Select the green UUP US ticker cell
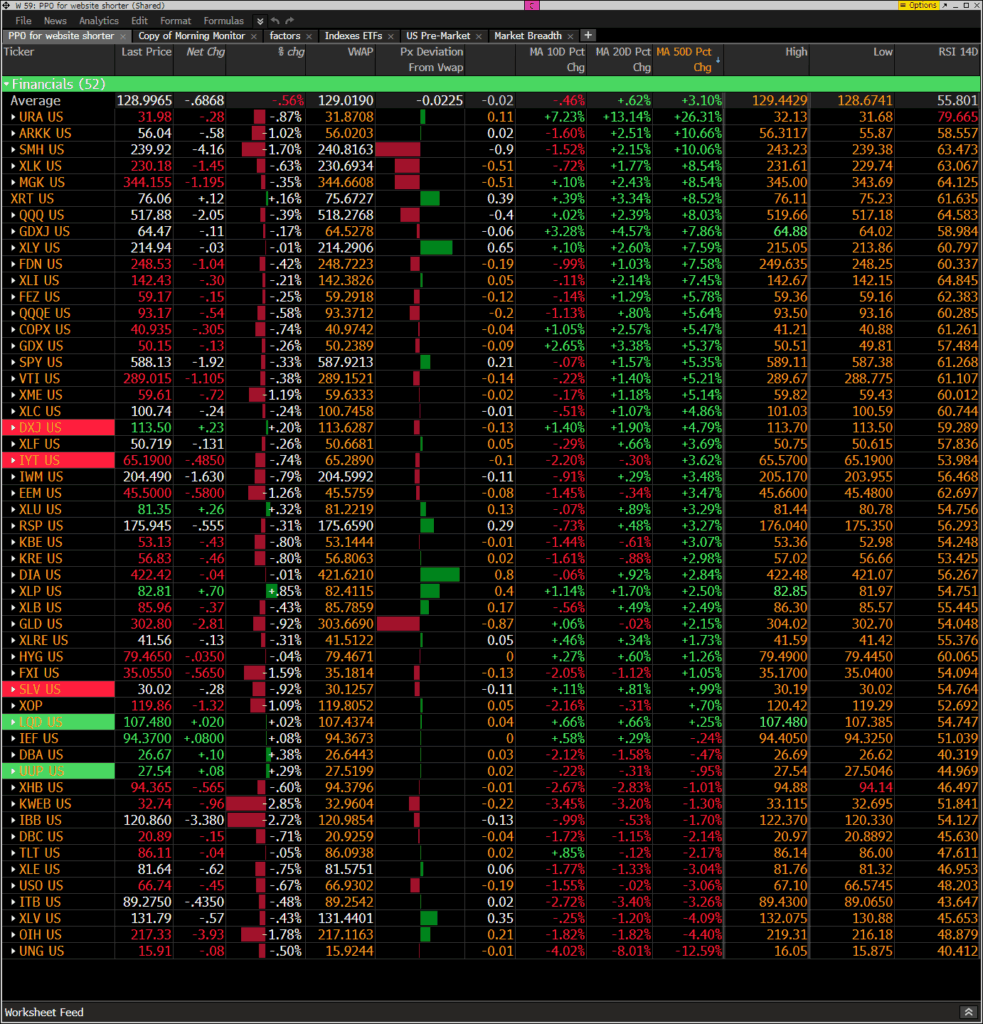This screenshot has width=983, height=1024. 58,771
